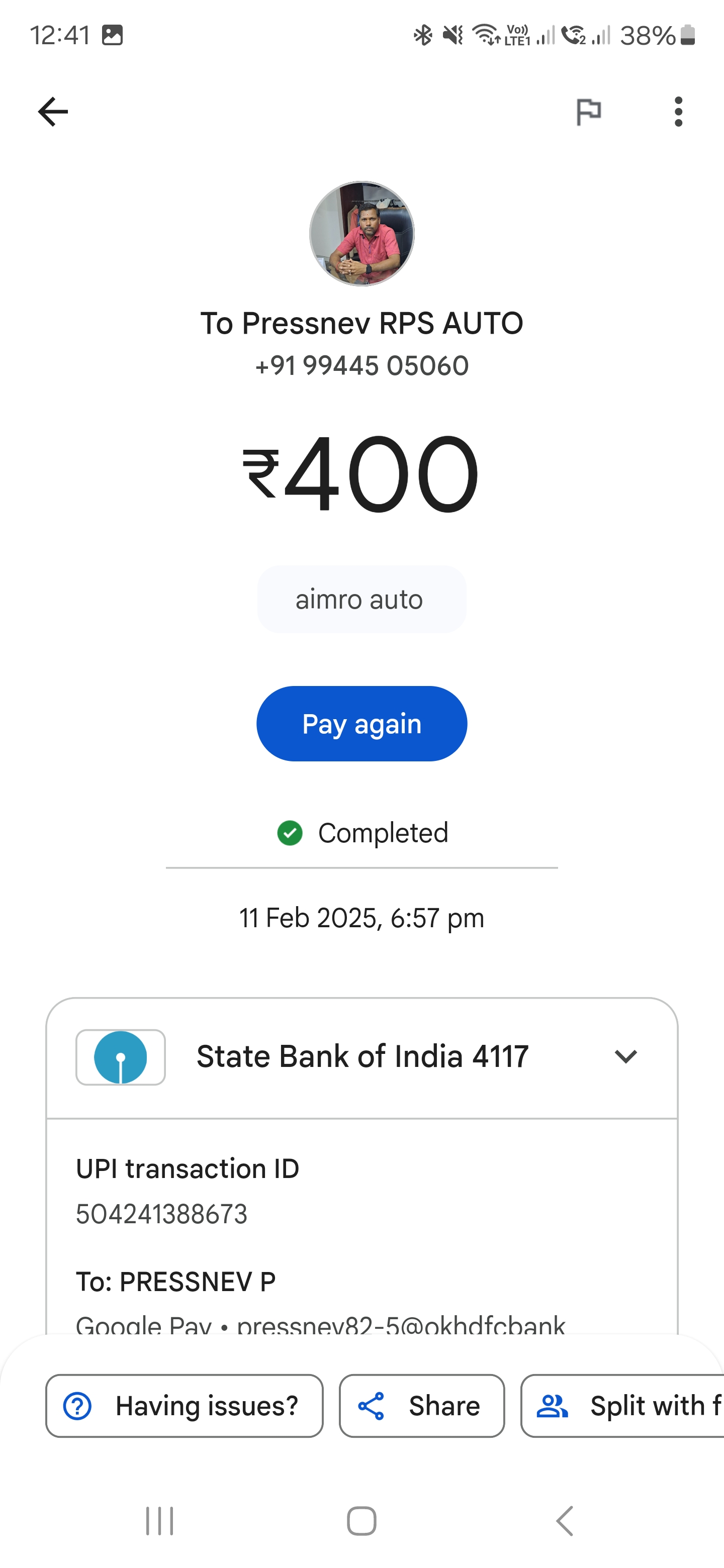Screen dimensions: 724x1568
Task: Tap the aimro auto note chip
Action: pos(361,600)
